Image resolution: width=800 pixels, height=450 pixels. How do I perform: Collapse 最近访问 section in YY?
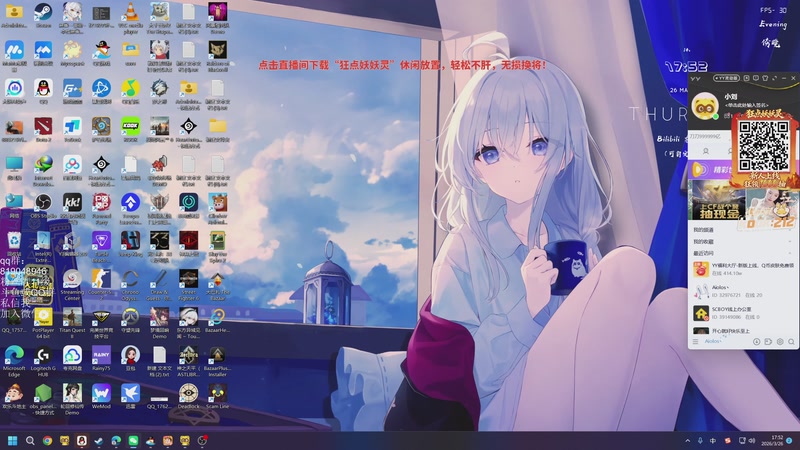pos(742,253)
